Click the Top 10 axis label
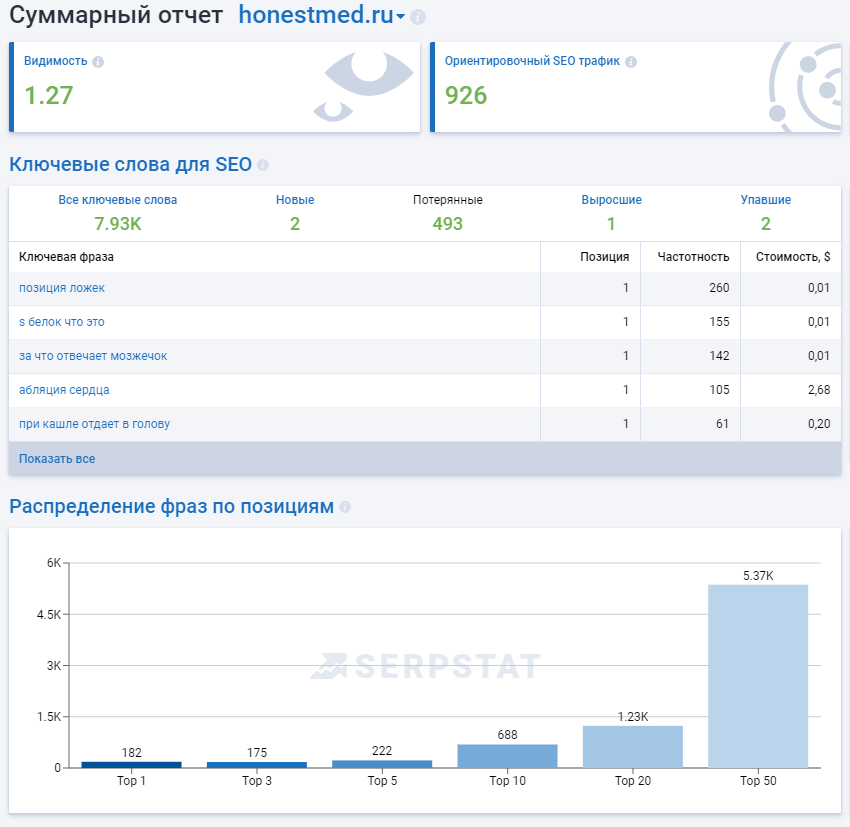The height and width of the screenshot is (827, 850). click(507, 781)
